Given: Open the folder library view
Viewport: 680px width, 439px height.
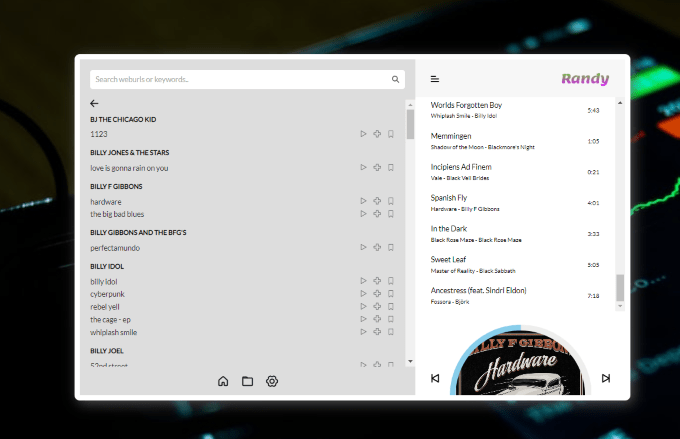Looking at the screenshot, I should click(247, 381).
